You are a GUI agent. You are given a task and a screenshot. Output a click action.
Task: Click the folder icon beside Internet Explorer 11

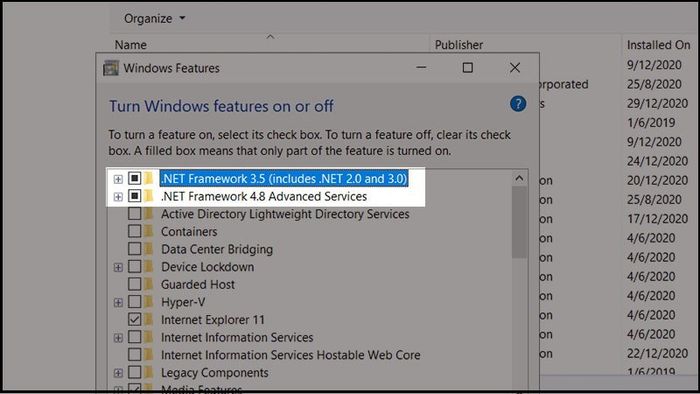click(x=149, y=319)
